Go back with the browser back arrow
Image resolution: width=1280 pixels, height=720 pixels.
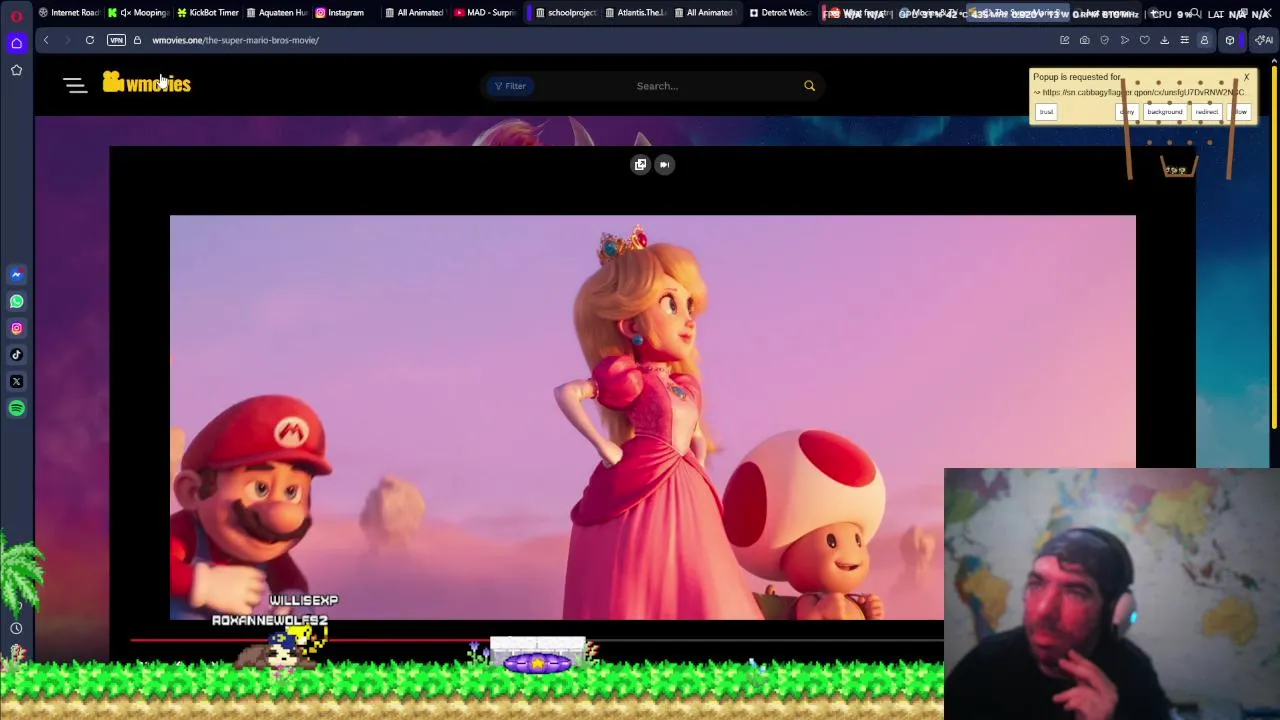click(x=45, y=40)
